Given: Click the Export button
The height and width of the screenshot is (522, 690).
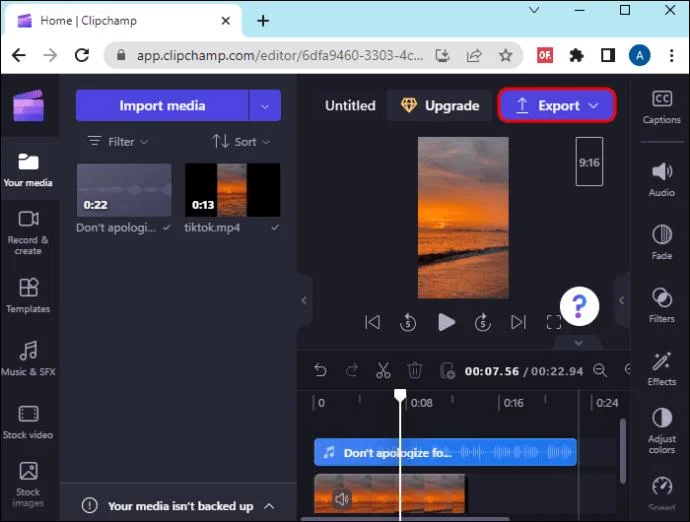Looking at the screenshot, I should click(x=556, y=106).
